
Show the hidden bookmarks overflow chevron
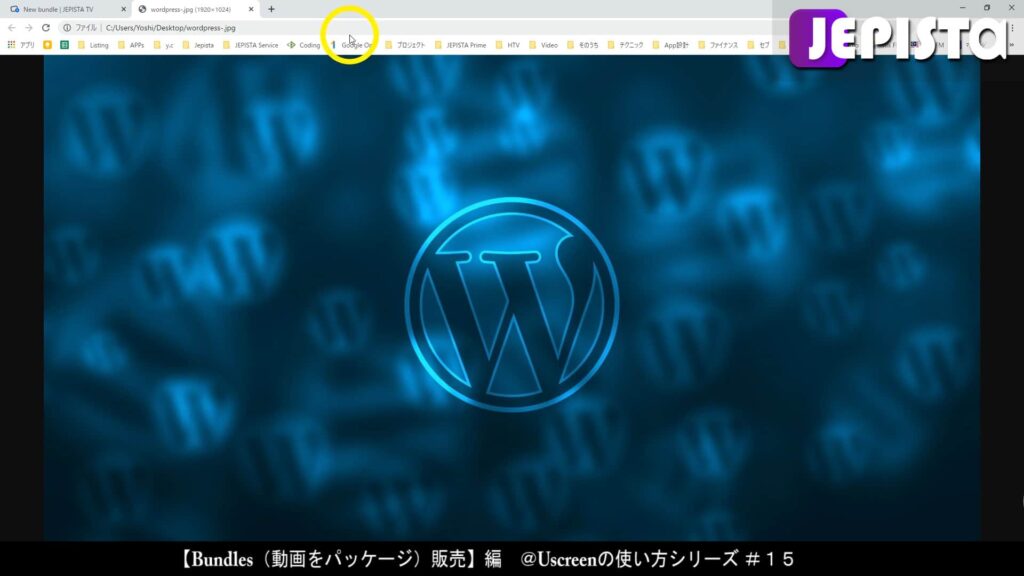click(x=1012, y=45)
